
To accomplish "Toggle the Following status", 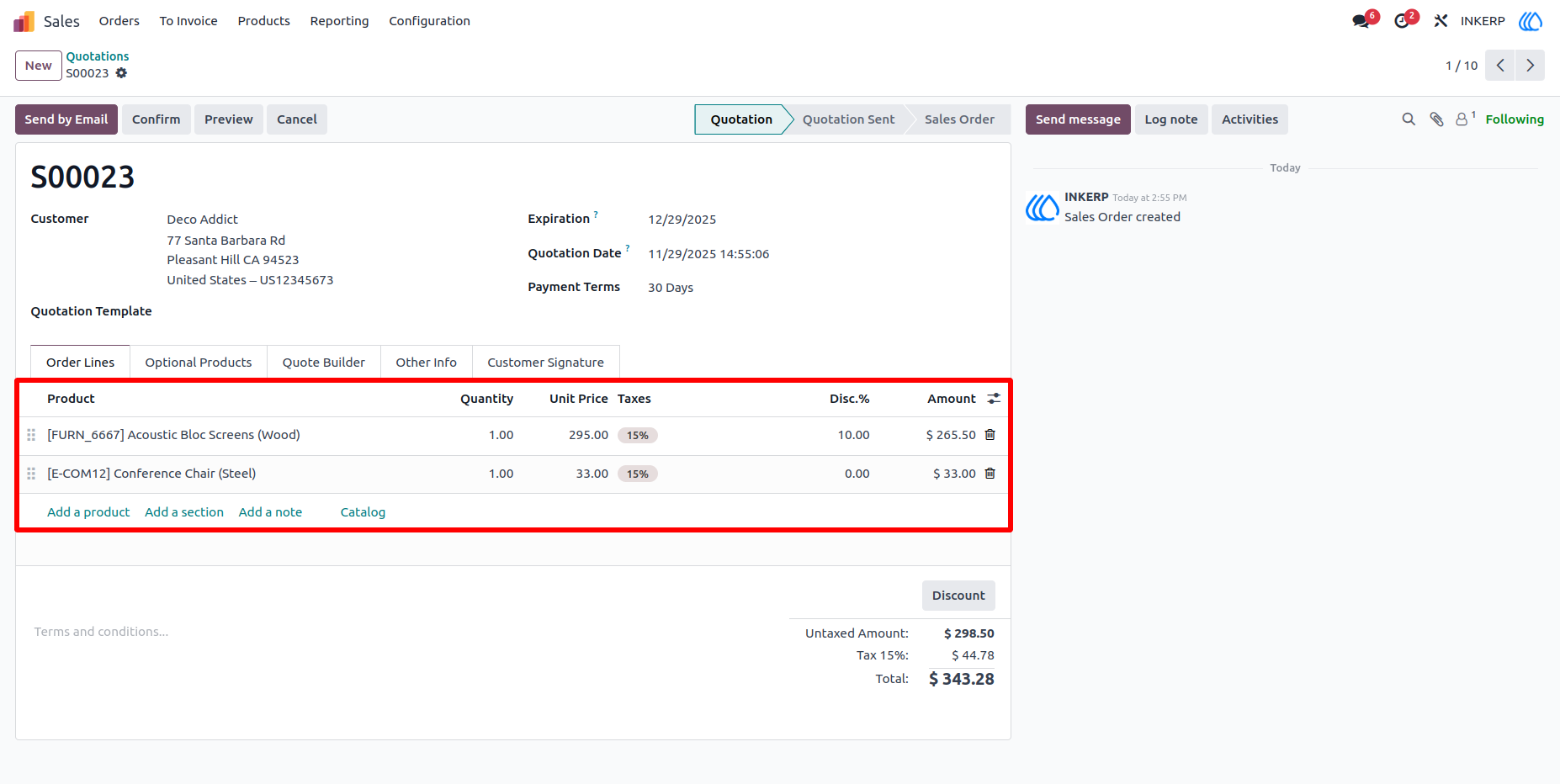I will 1515,119.
